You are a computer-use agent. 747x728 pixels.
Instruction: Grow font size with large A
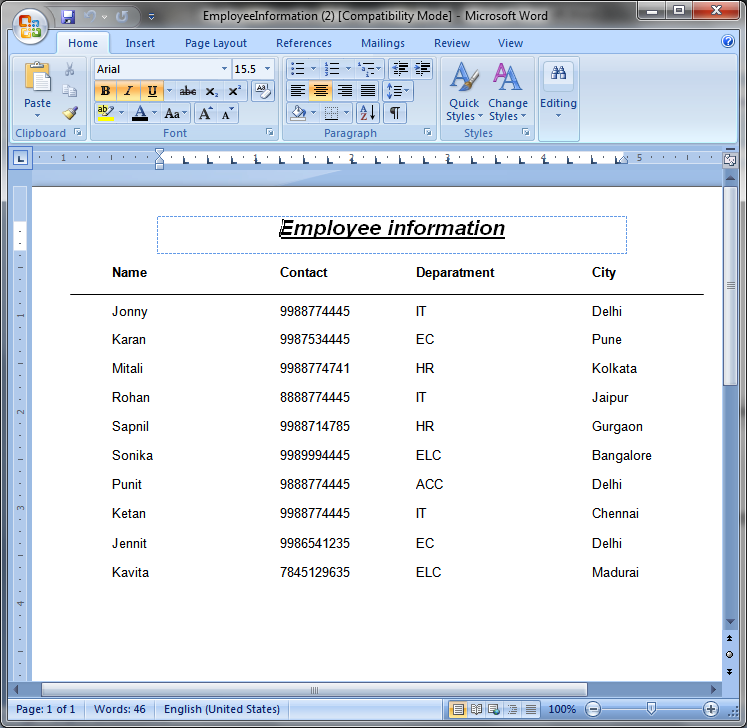point(205,114)
